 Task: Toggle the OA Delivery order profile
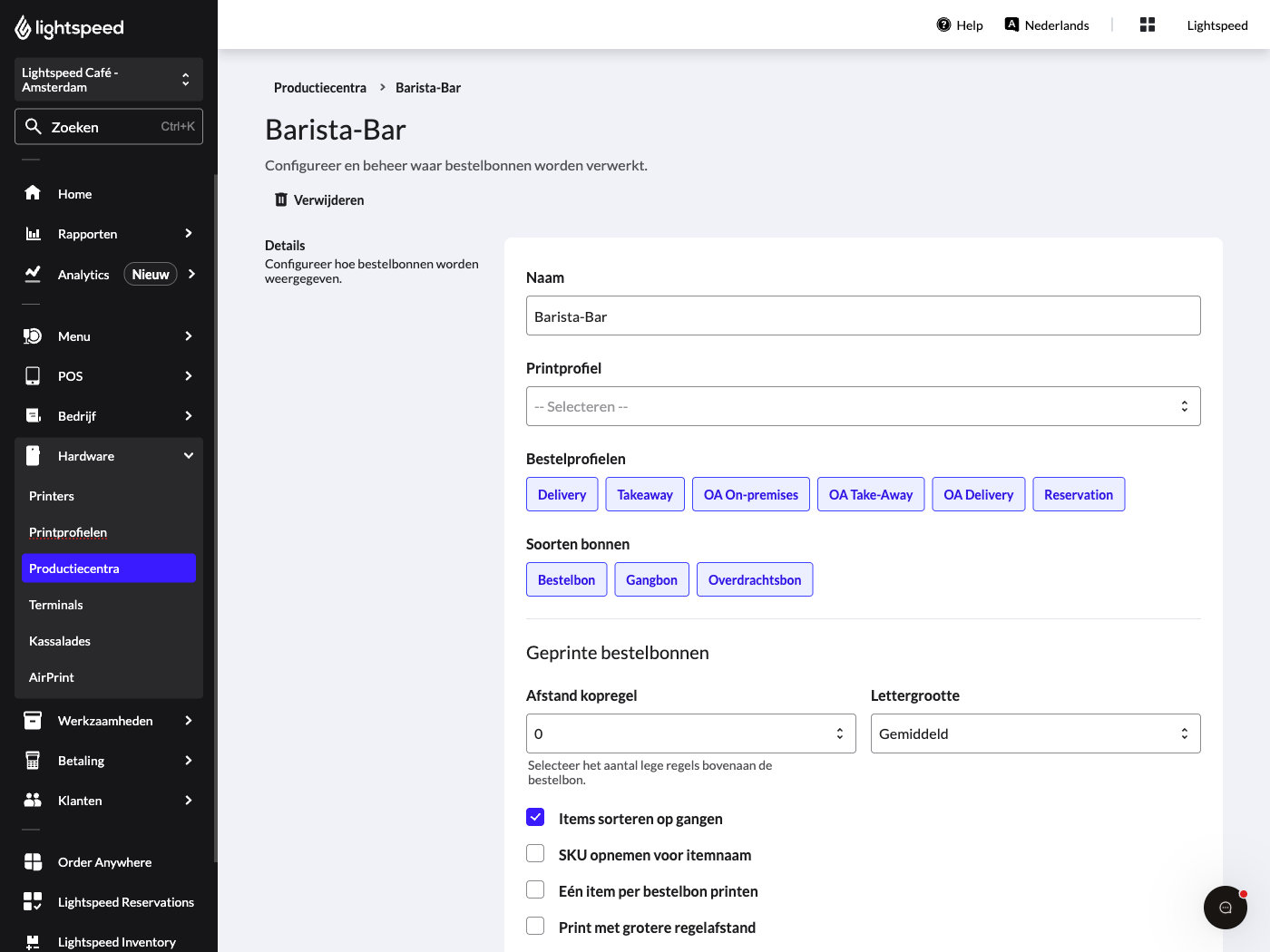pos(979,494)
